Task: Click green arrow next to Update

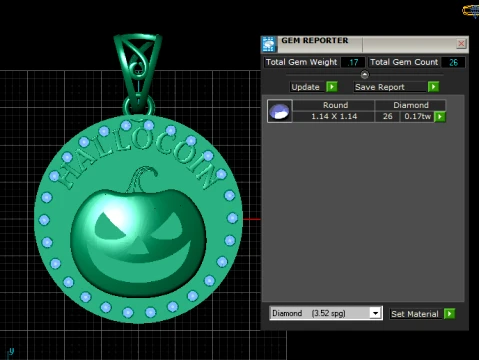Action: [332, 87]
